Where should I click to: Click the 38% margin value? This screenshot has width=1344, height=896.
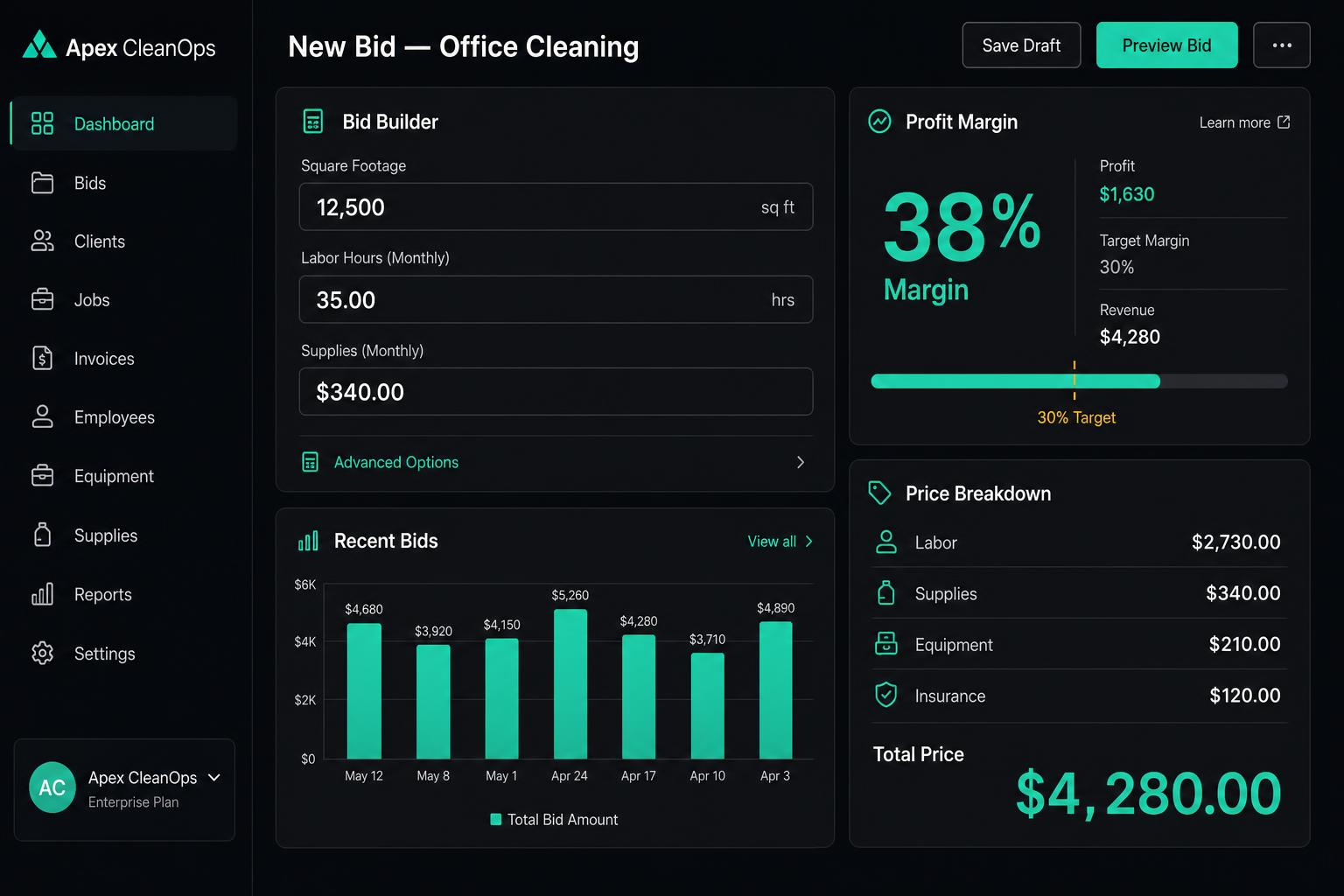point(961,227)
